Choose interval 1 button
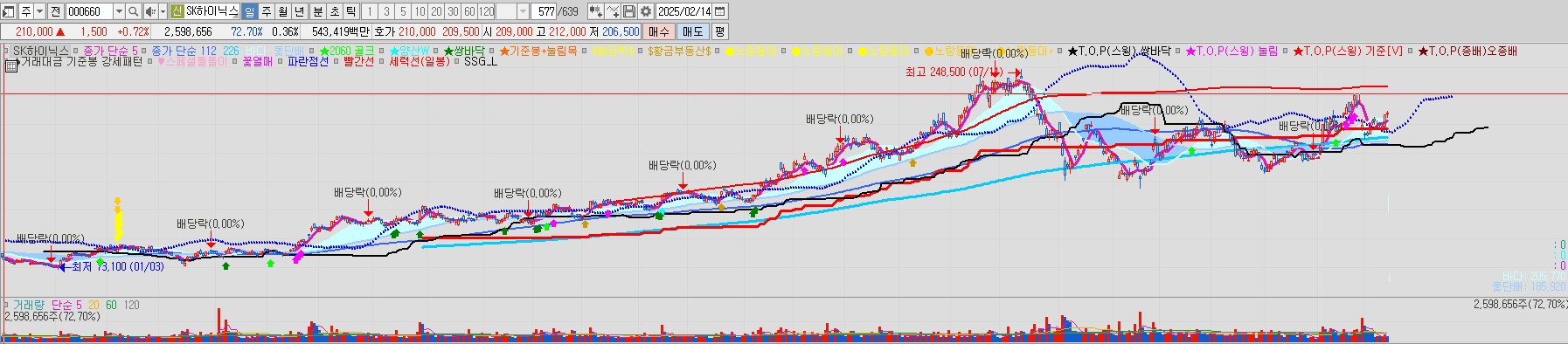Viewport: 1568px width, 344px height. coord(370,11)
